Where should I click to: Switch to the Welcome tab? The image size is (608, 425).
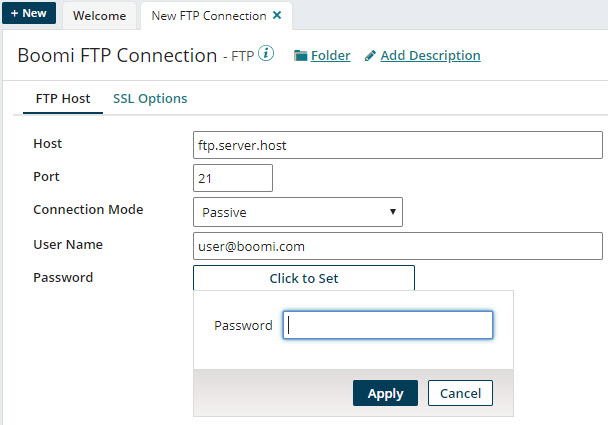click(99, 16)
